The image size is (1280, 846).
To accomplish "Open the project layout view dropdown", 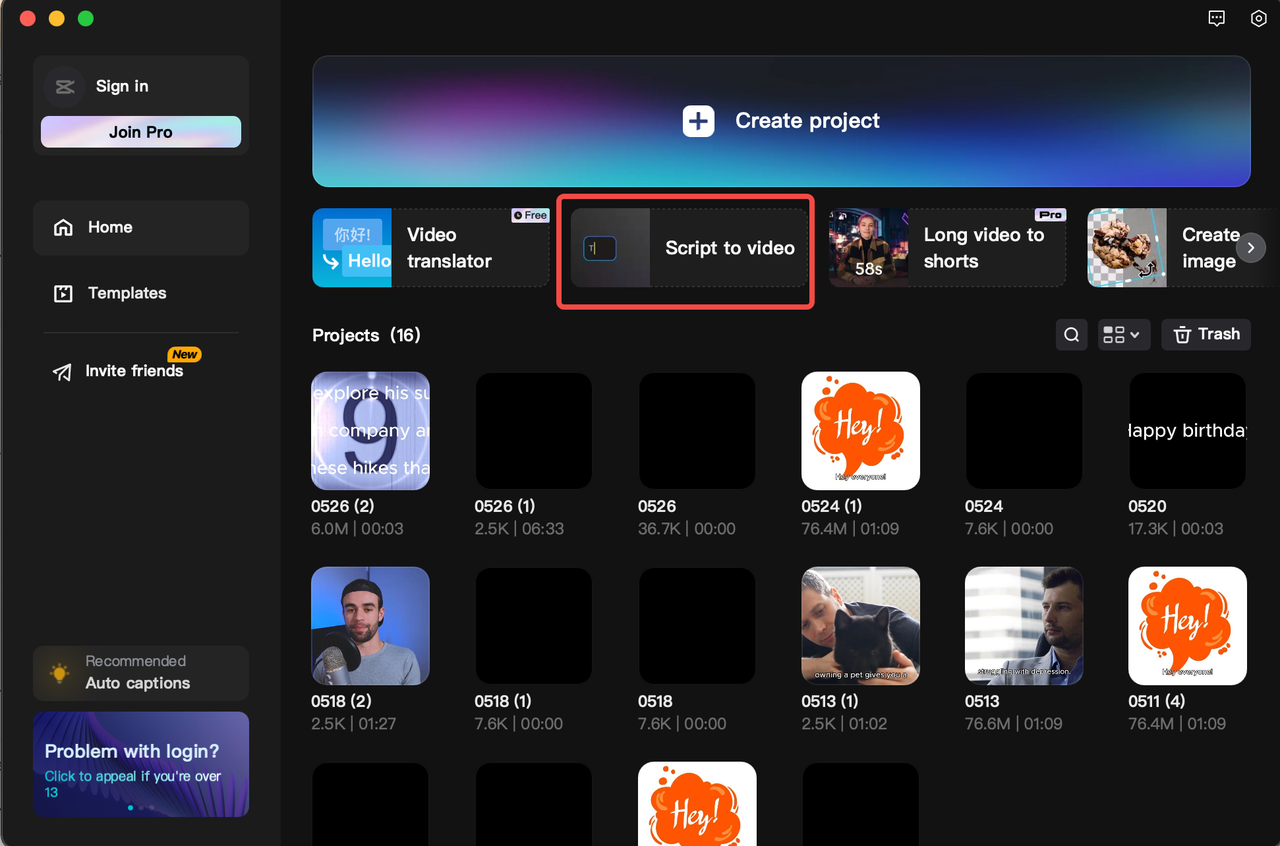I will pyautogui.click(x=1123, y=334).
